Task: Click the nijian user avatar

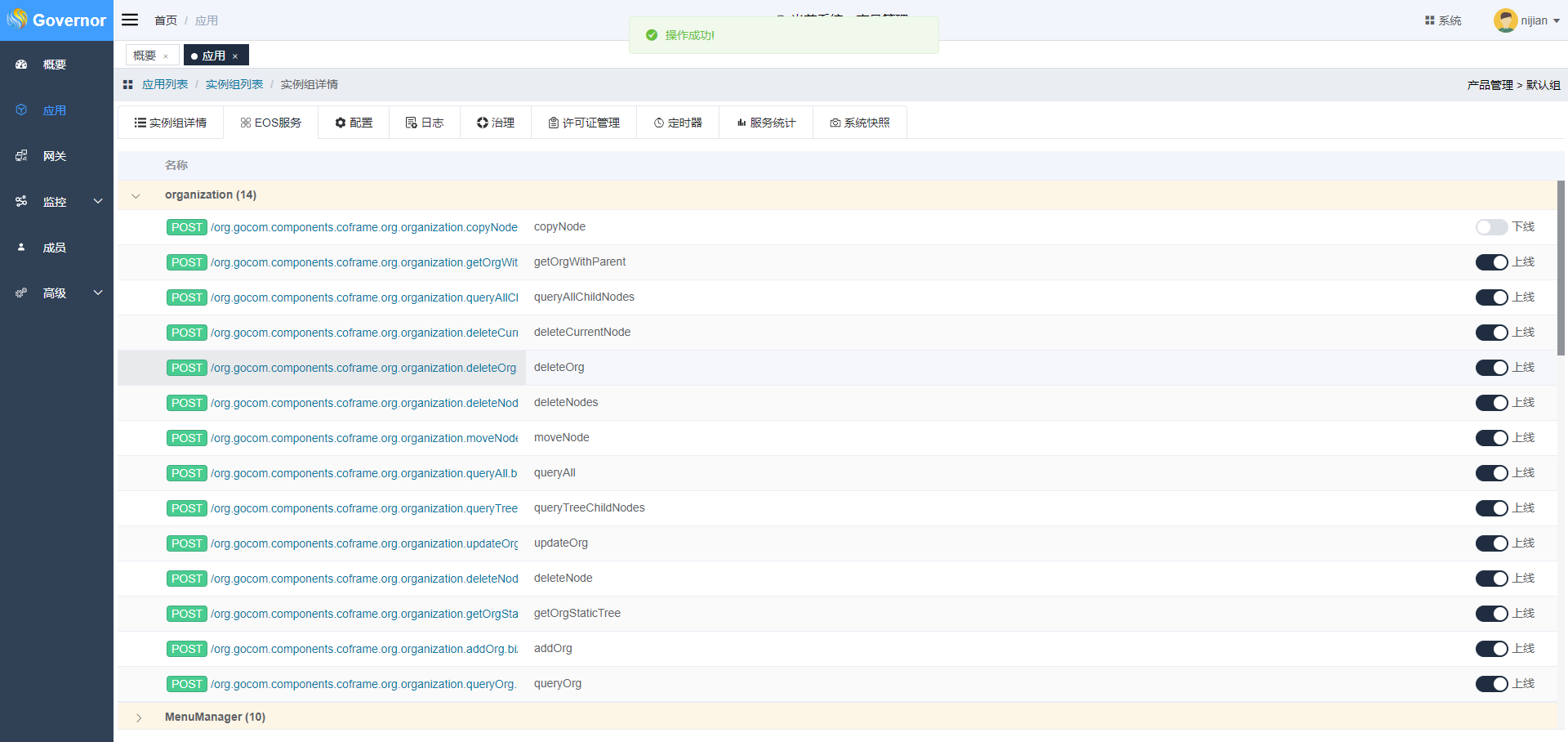Action: tap(1505, 20)
